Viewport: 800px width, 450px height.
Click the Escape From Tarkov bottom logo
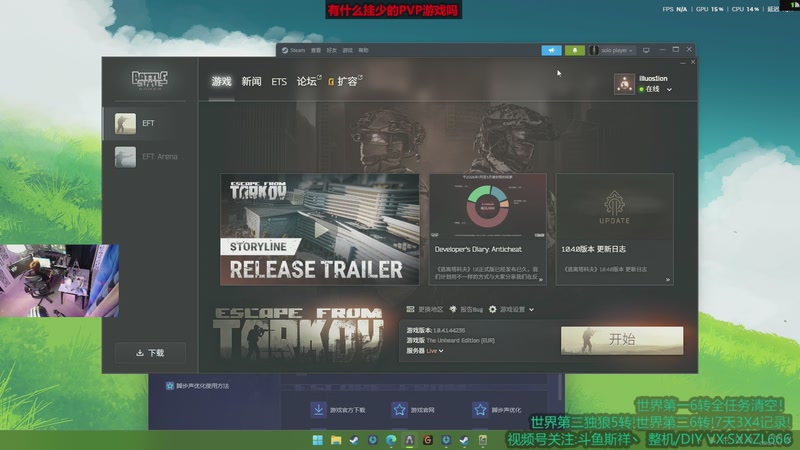point(298,334)
